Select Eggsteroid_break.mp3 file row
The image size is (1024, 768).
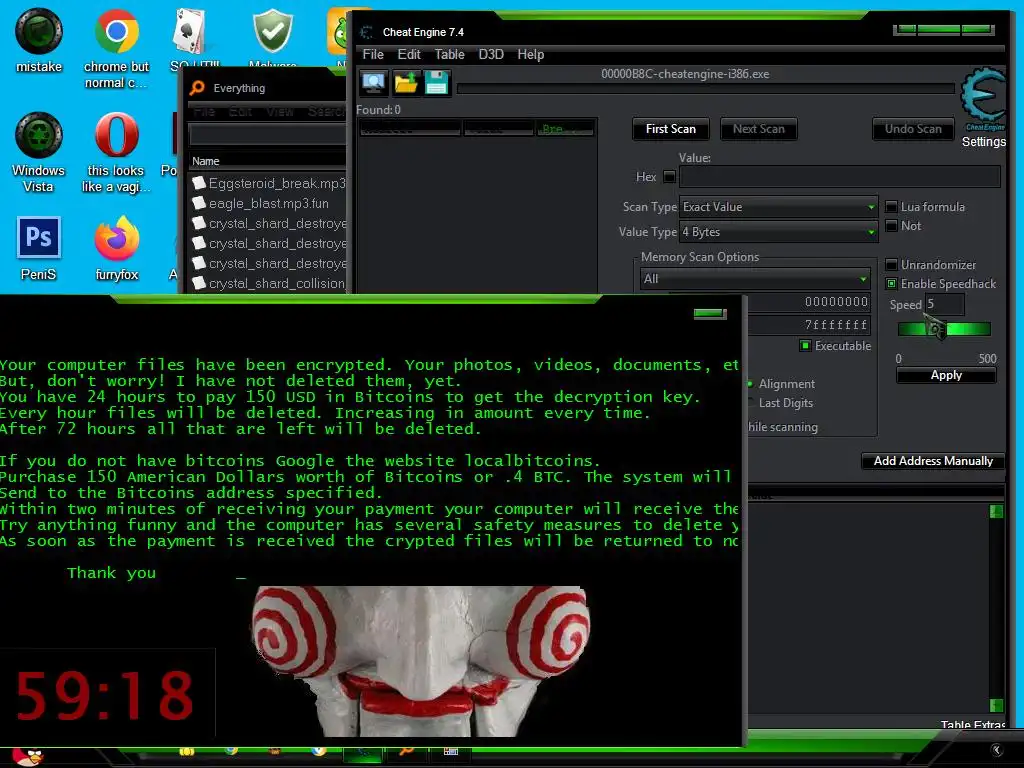tap(268, 183)
